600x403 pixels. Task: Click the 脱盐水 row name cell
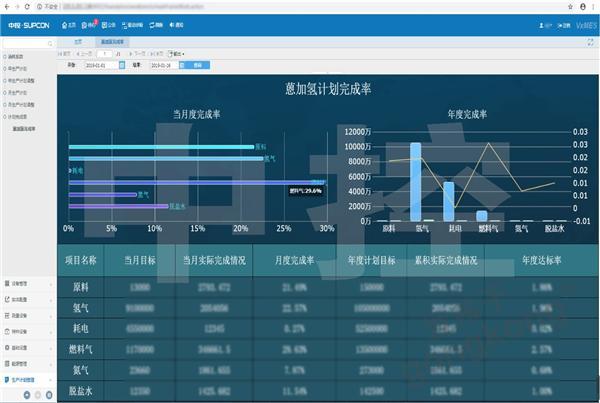[81, 391]
